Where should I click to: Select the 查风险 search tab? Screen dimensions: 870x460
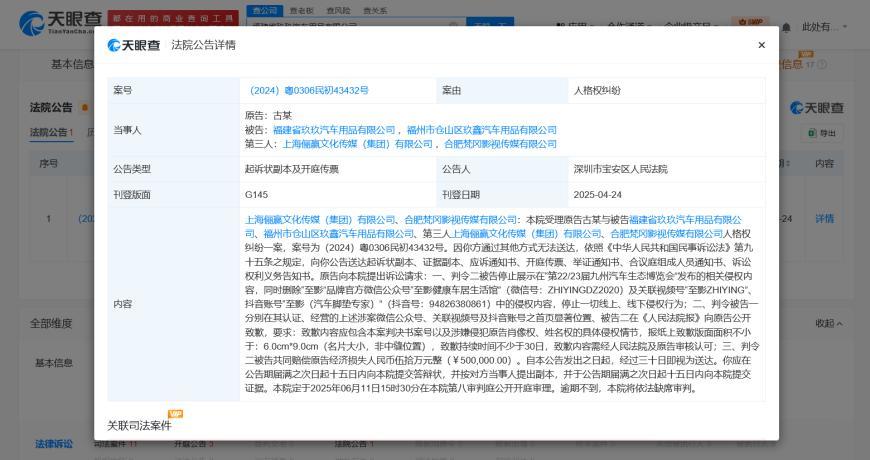[x=338, y=11]
